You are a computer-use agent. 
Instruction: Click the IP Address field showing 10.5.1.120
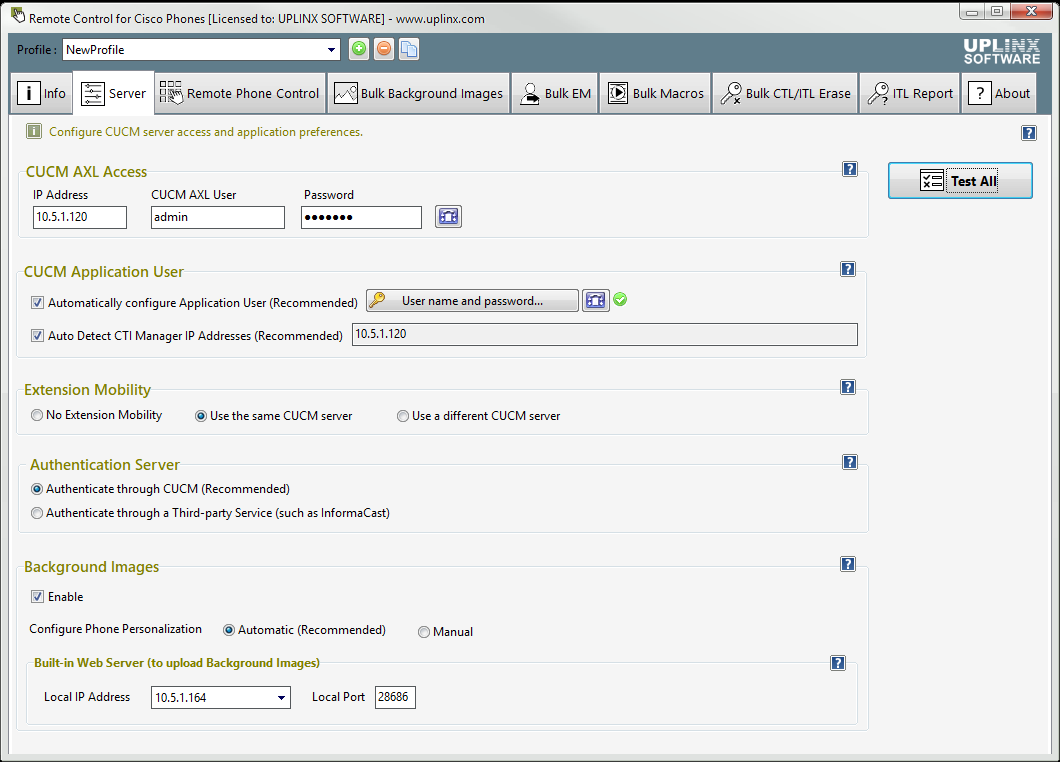pyautogui.click(x=80, y=217)
